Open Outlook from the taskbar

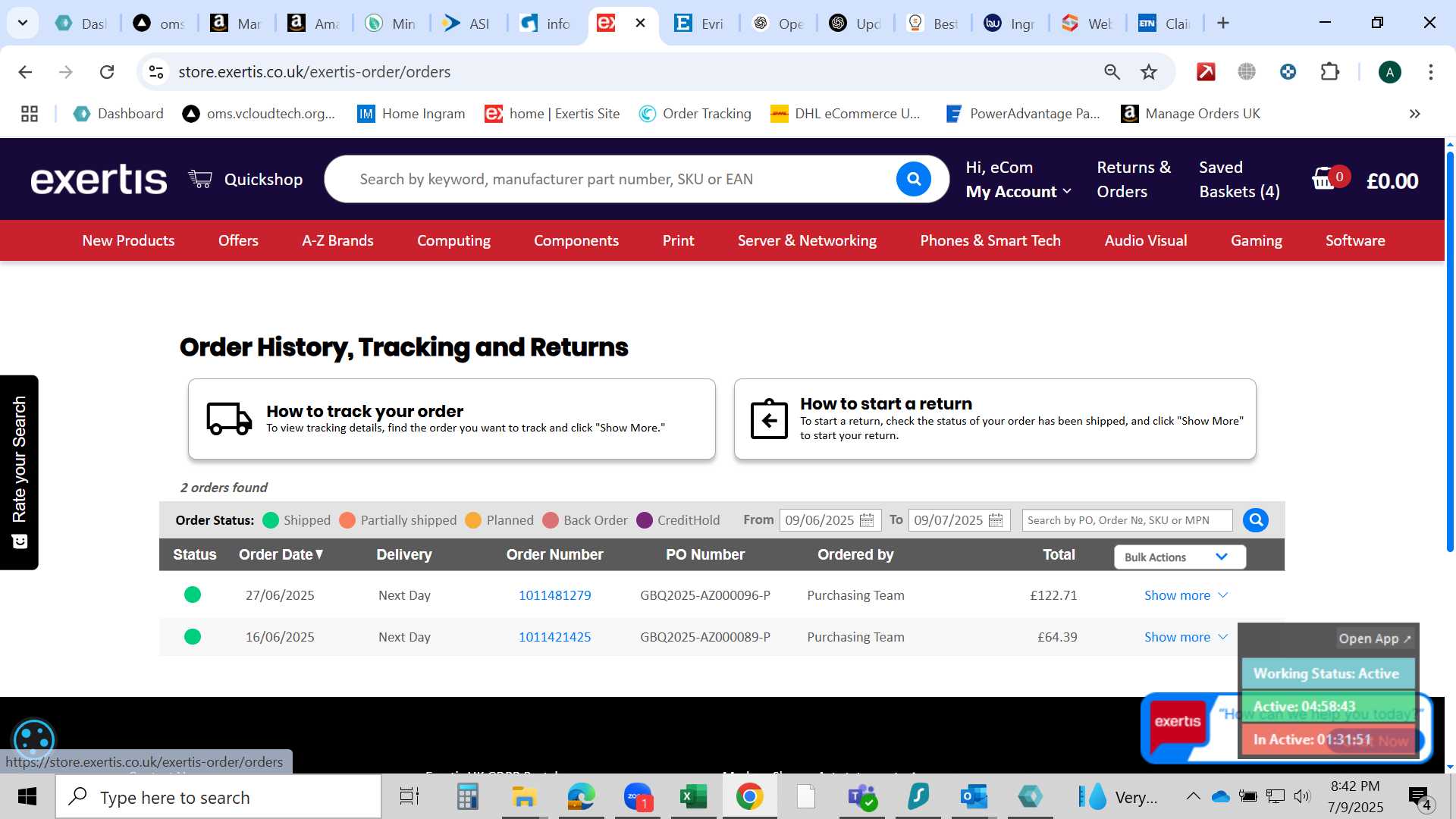click(x=974, y=797)
